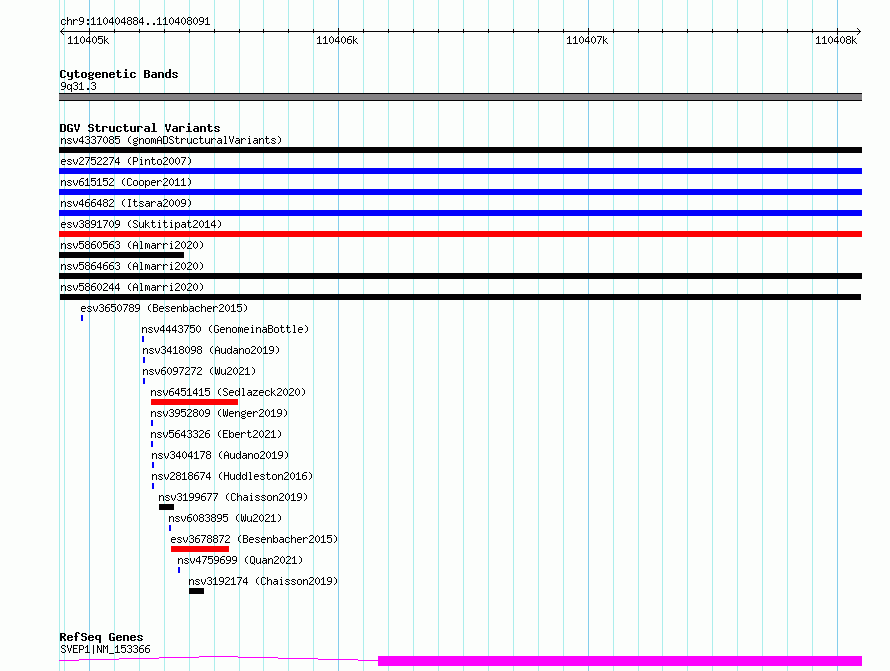Open nsv6451415 Sedlazeck2020 label
This screenshot has width=890, height=671.
pos(228,392)
